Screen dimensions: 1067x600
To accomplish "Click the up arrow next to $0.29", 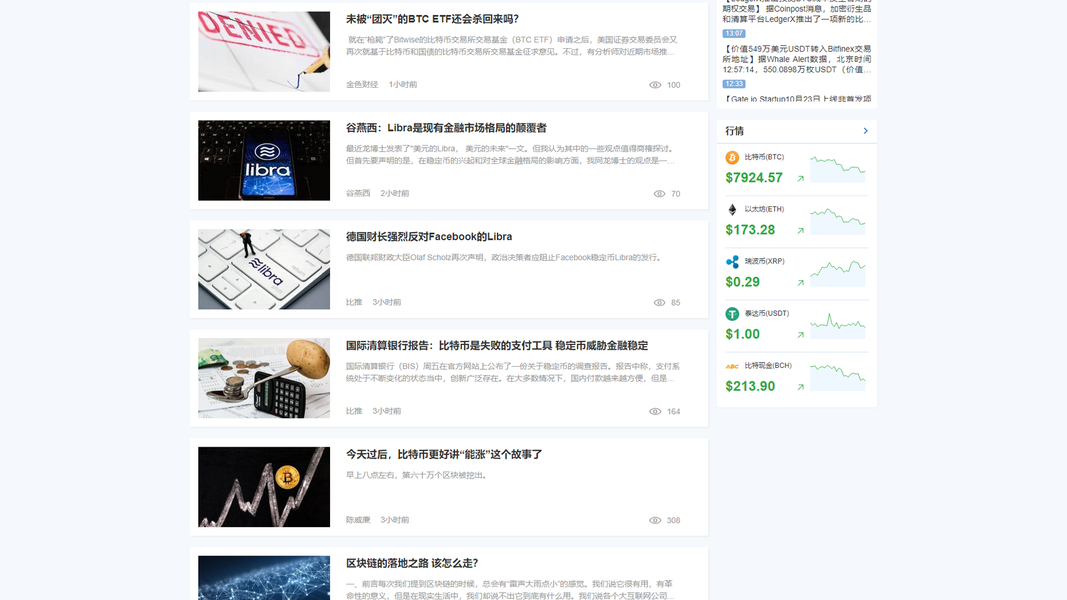I will [x=801, y=282].
